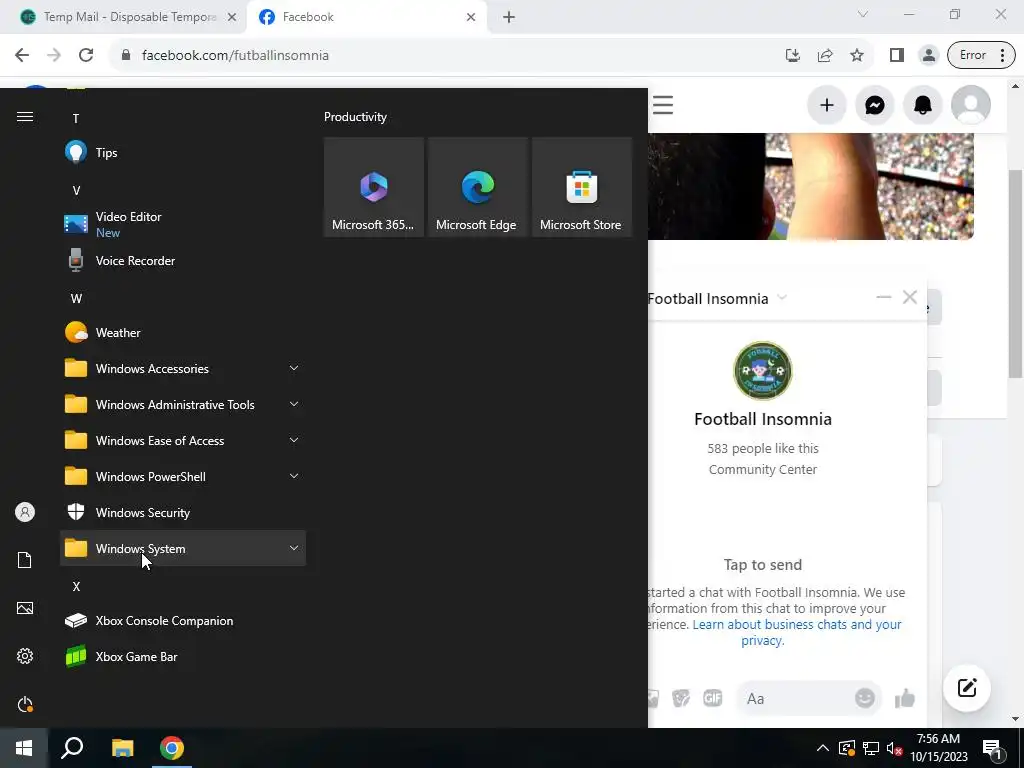The width and height of the screenshot is (1024, 768).
Task: Open taskbar Search
Action: [72, 748]
